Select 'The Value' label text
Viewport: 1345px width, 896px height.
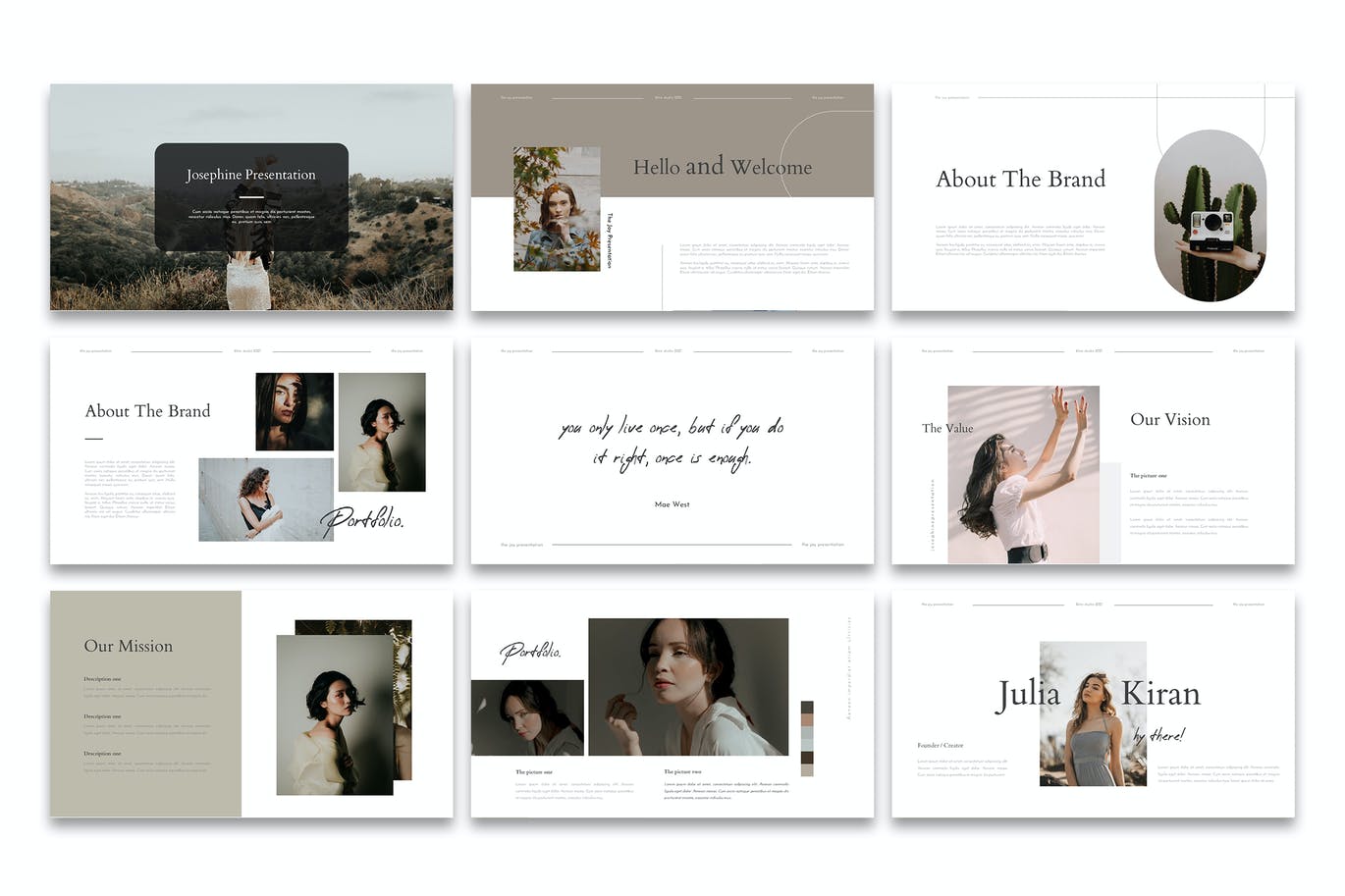[946, 429]
